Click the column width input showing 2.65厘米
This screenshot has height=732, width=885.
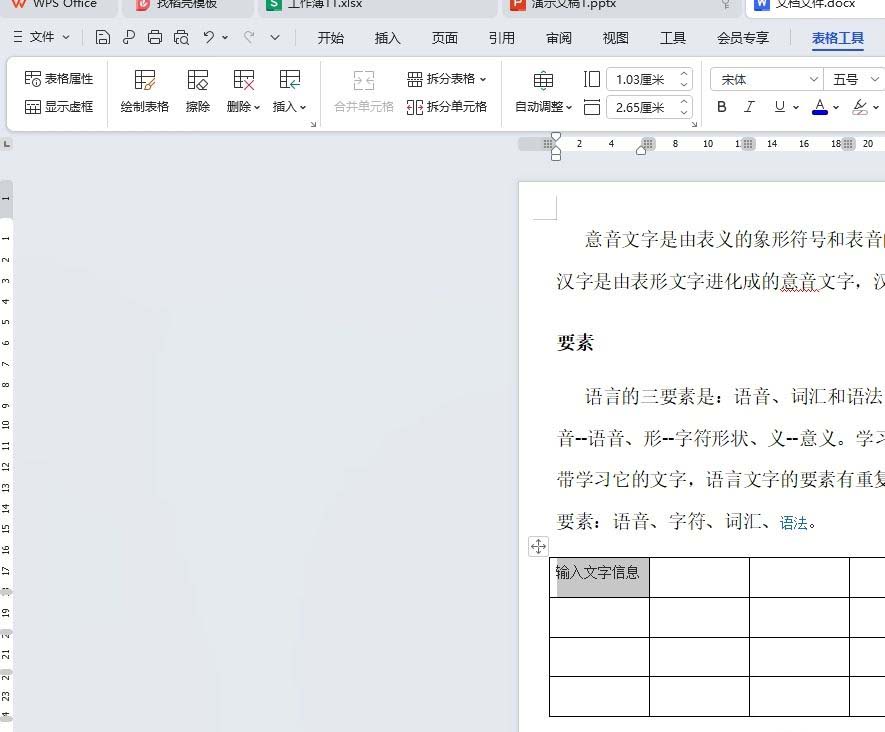click(641, 107)
